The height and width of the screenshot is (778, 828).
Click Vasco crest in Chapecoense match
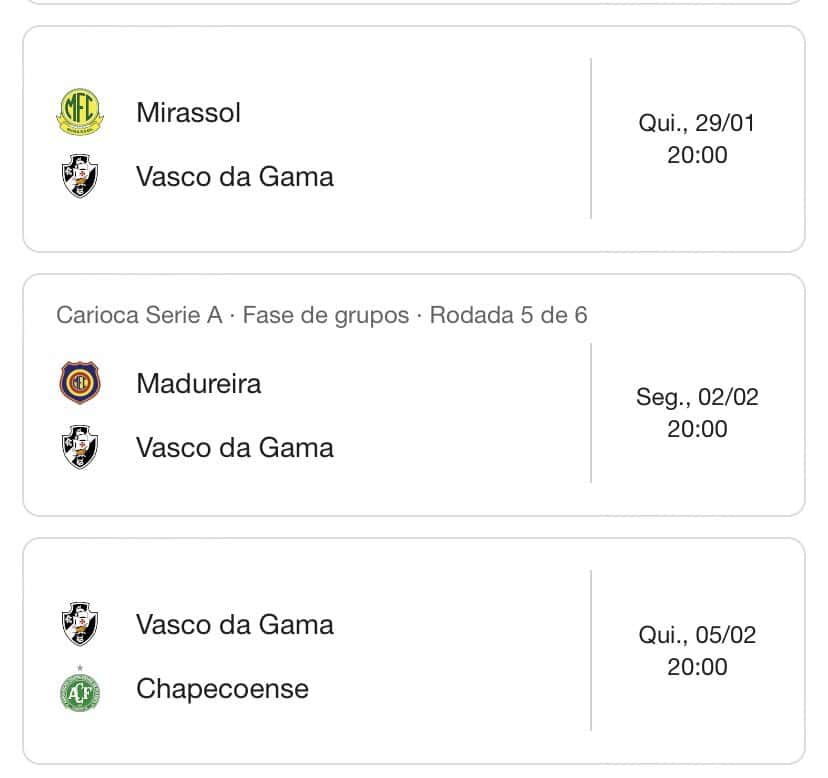click(80, 624)
